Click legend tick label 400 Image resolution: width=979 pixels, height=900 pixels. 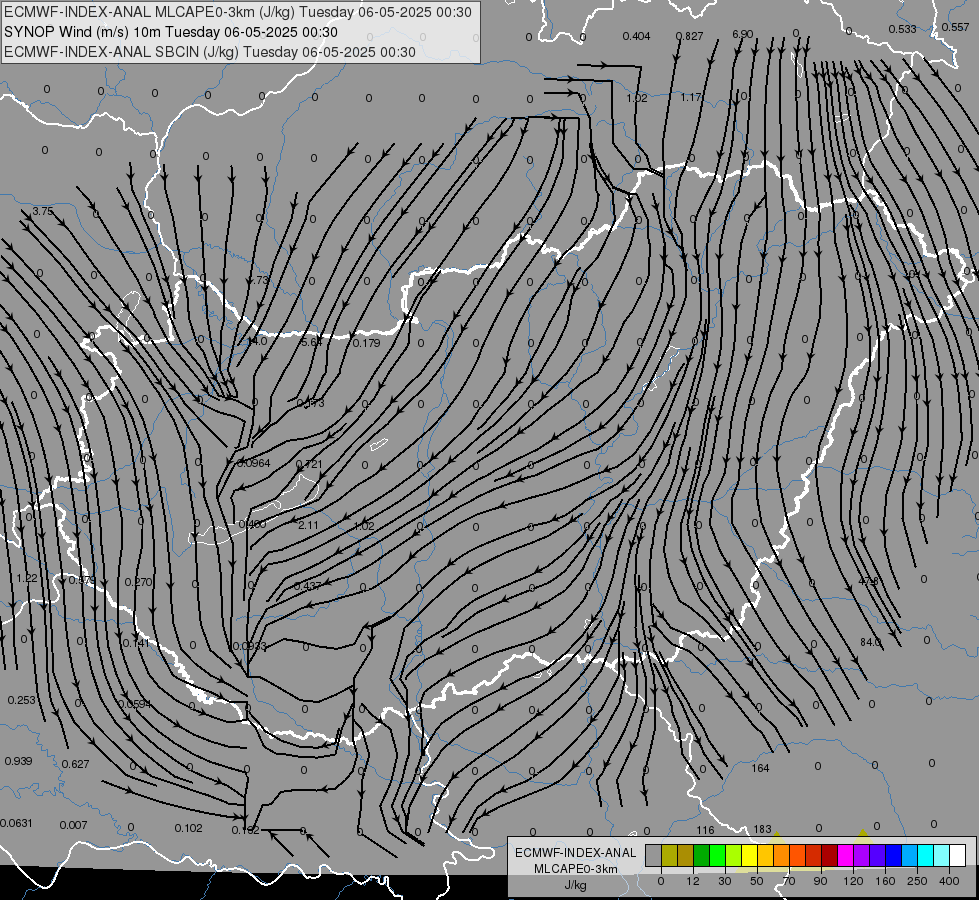coord(949,881)
